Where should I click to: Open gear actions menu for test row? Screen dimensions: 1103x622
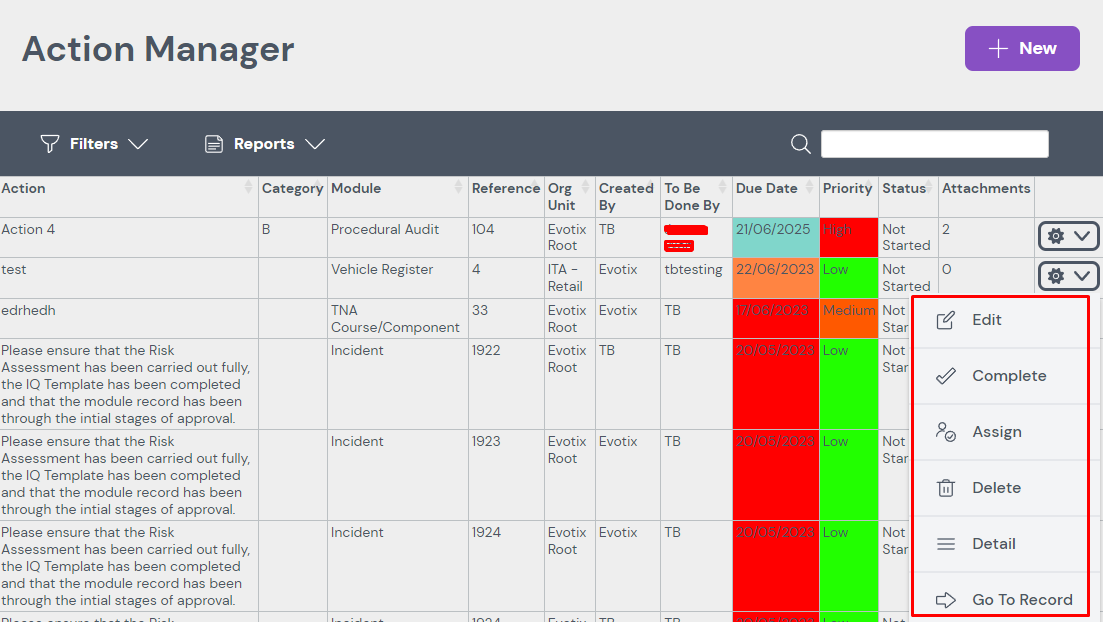click(1068, 276)
